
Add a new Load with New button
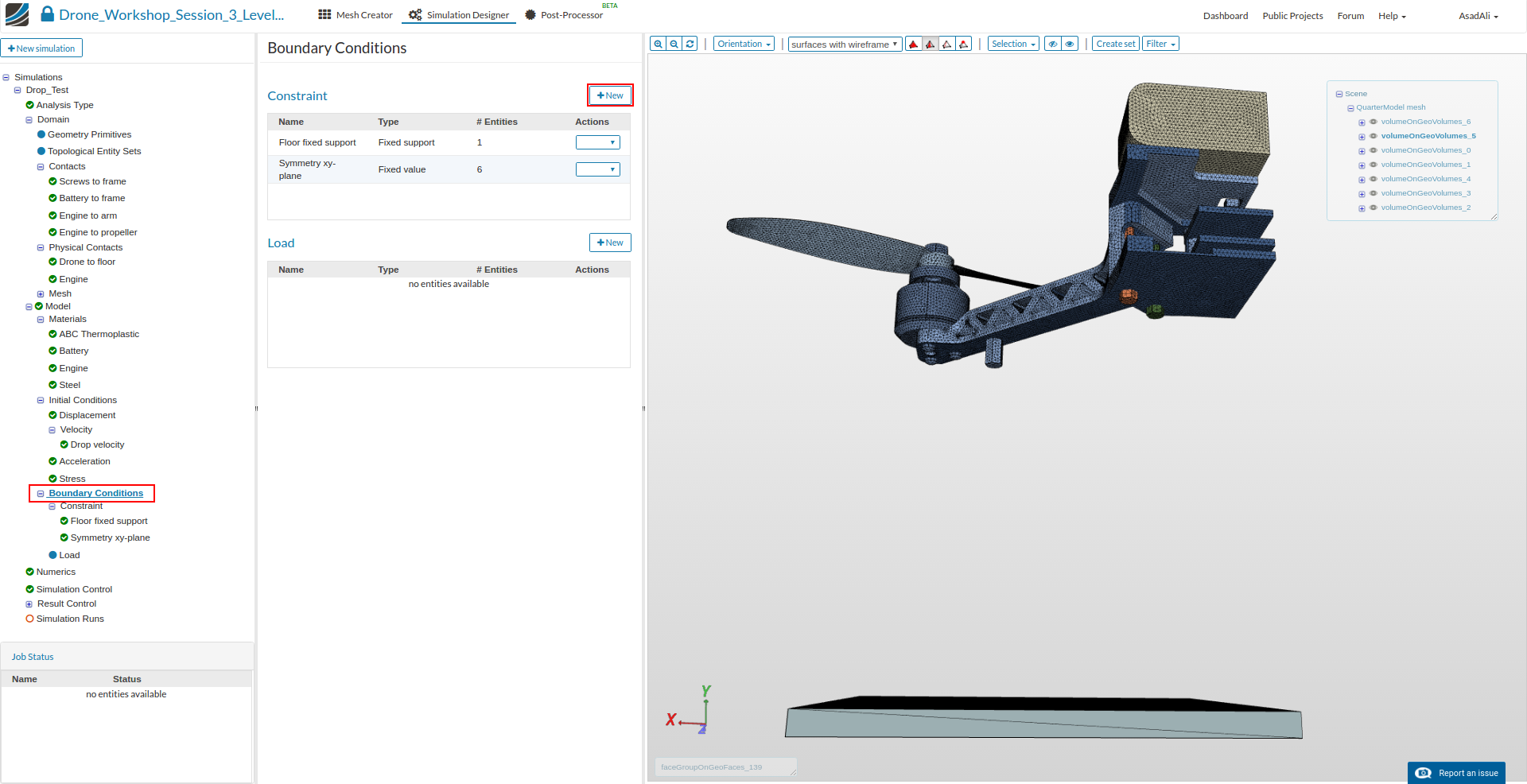coord(610,243)
